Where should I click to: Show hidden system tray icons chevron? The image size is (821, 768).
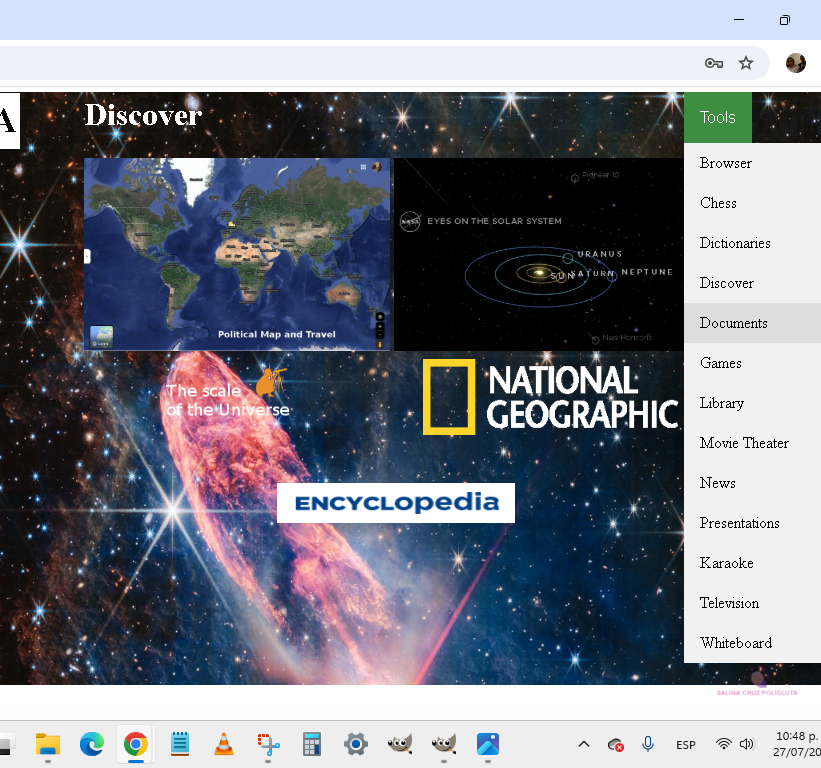(584, 744)
